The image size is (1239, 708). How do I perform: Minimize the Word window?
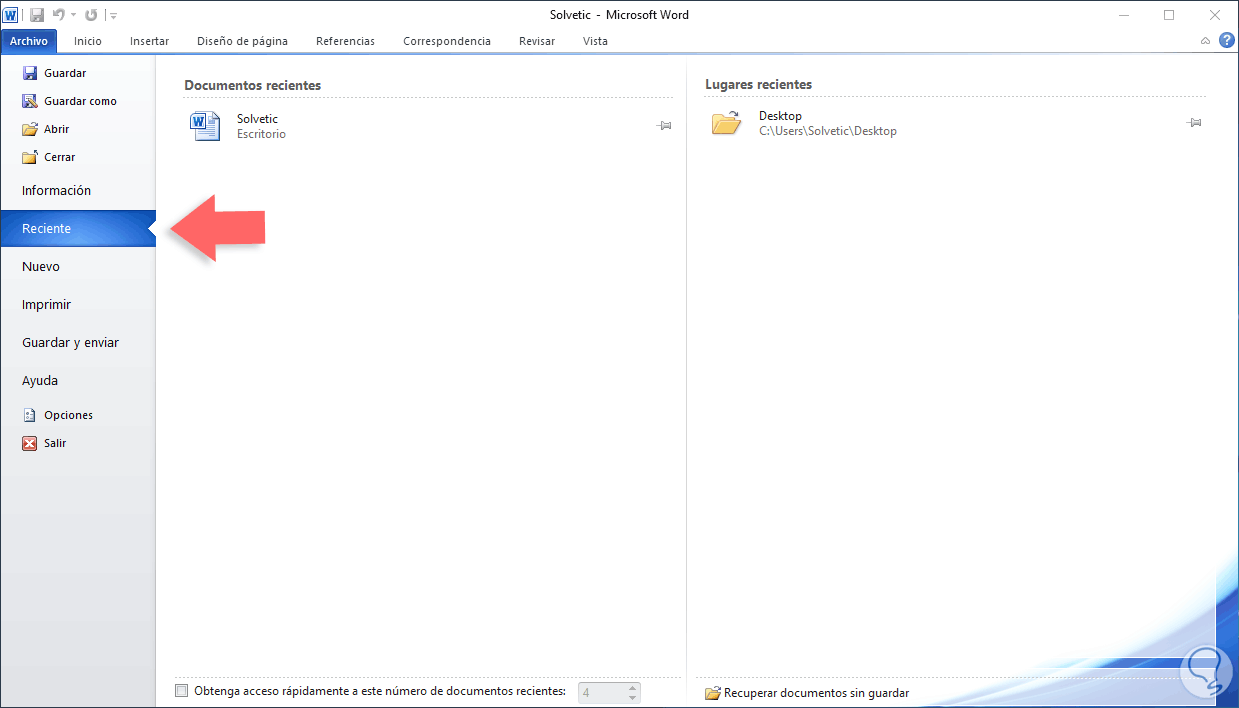coord(1123,15)
